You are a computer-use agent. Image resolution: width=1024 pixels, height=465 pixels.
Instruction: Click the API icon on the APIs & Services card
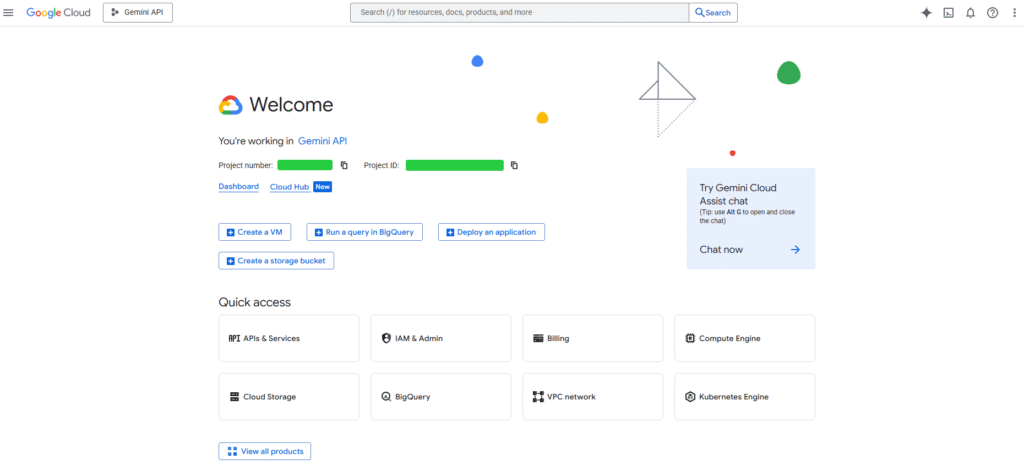point(234,338)
